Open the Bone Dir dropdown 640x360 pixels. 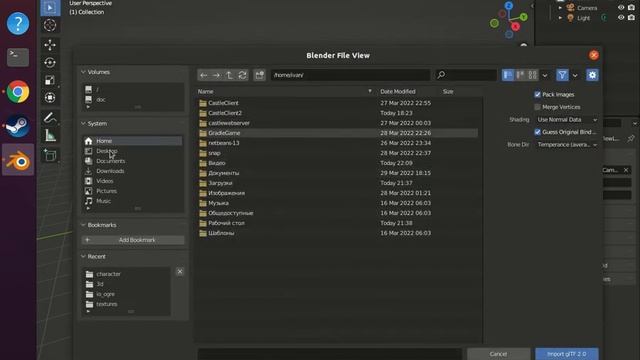pyautogui.click(x=567, y=144)
